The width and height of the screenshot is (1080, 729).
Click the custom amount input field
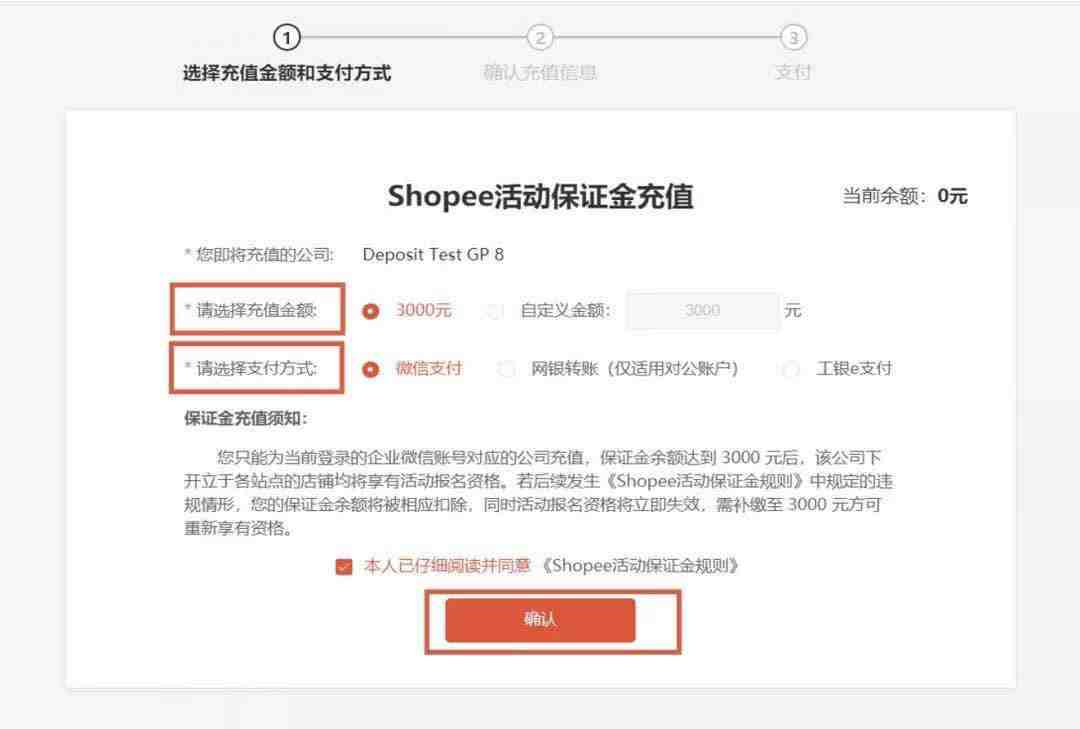click(703, 311)
